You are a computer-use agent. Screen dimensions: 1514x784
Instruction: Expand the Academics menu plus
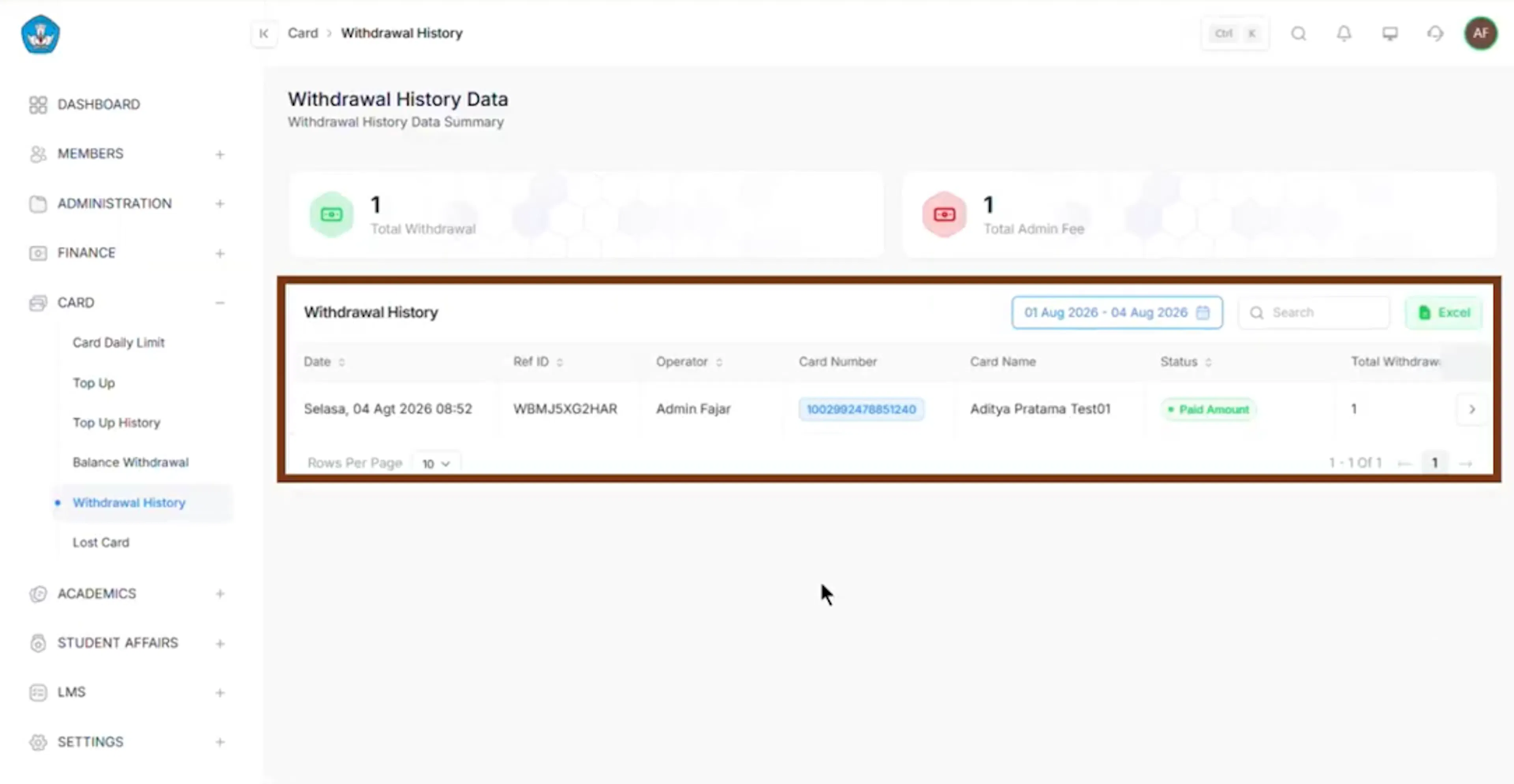(x=220, y=594)
